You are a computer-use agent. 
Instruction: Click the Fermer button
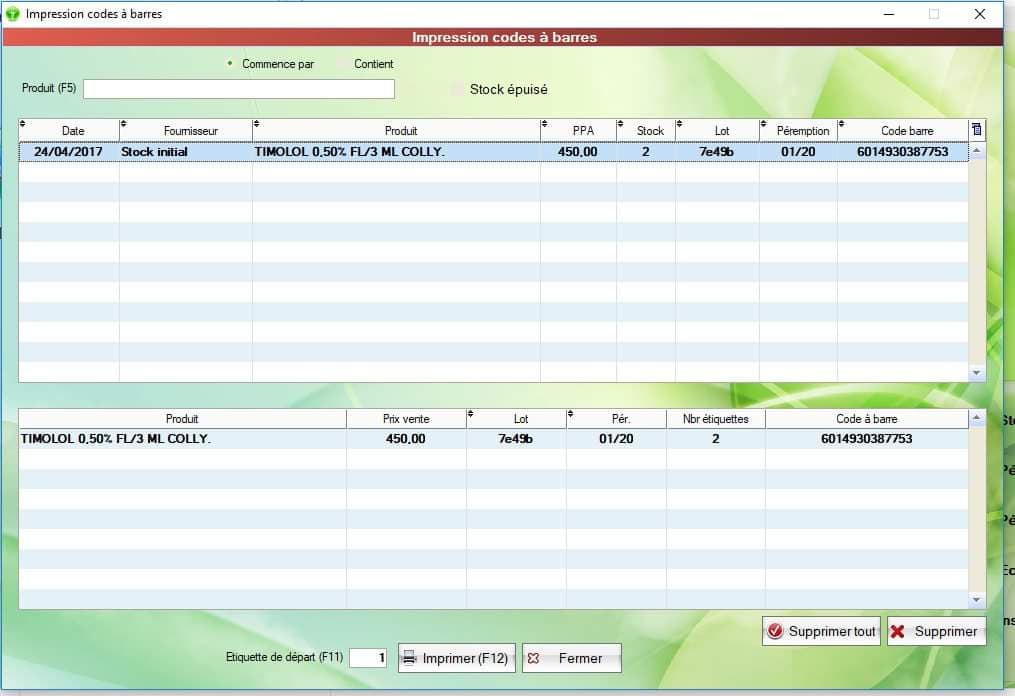572,658
